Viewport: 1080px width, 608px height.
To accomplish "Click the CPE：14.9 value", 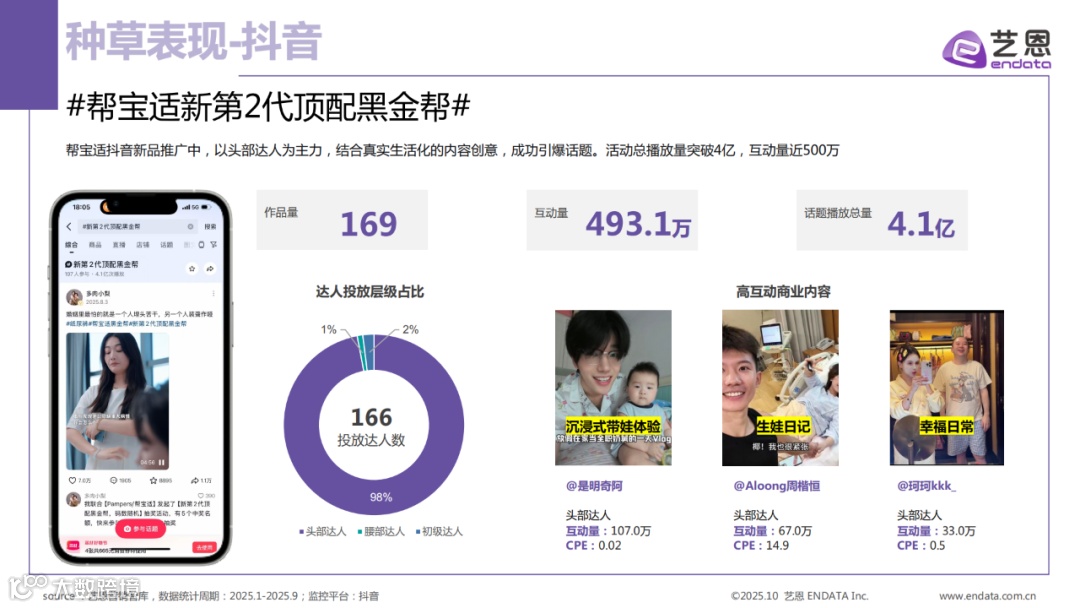I will click(x=761, y=545).
